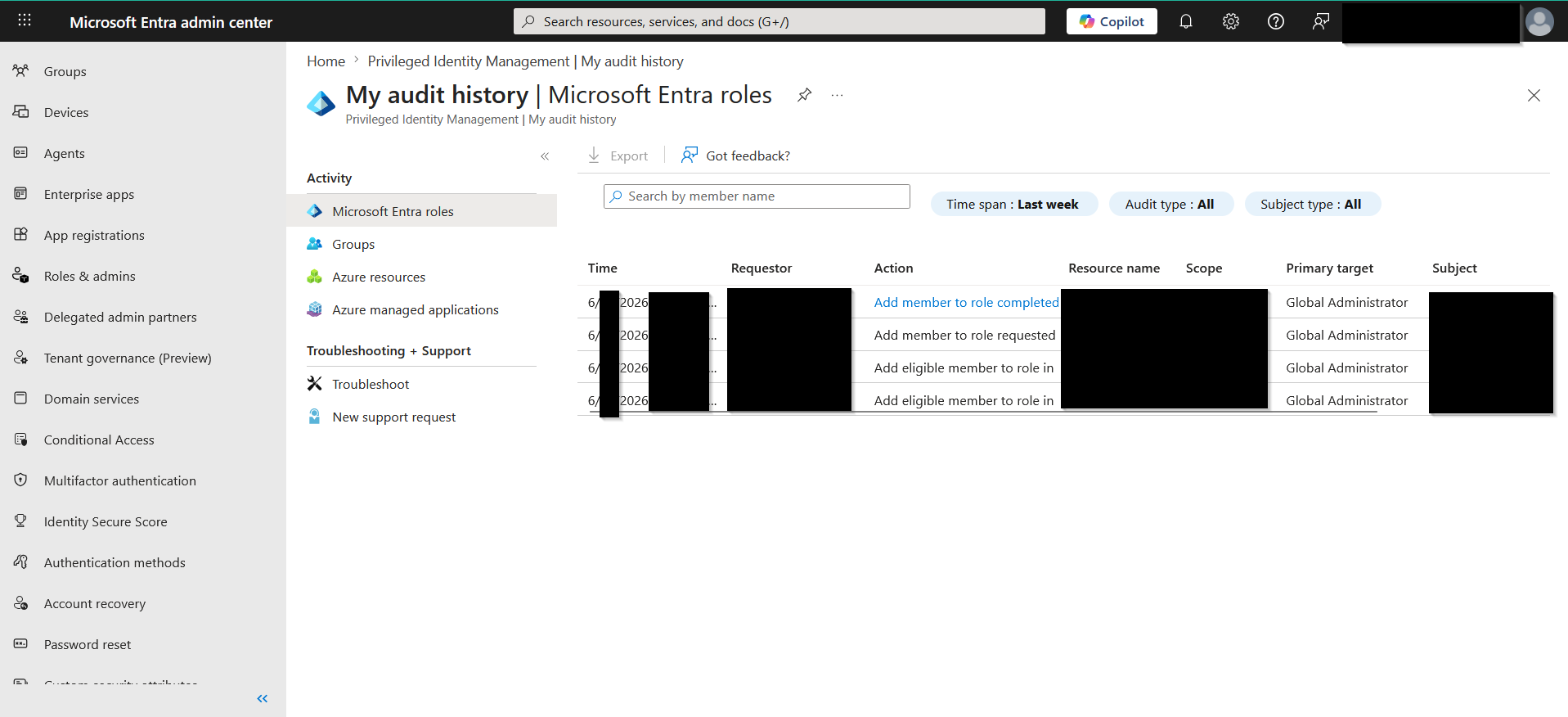Viewport: 1568px width, 717px height.
Task: Focus Search by member name field
Action: (x=757, y=196)
